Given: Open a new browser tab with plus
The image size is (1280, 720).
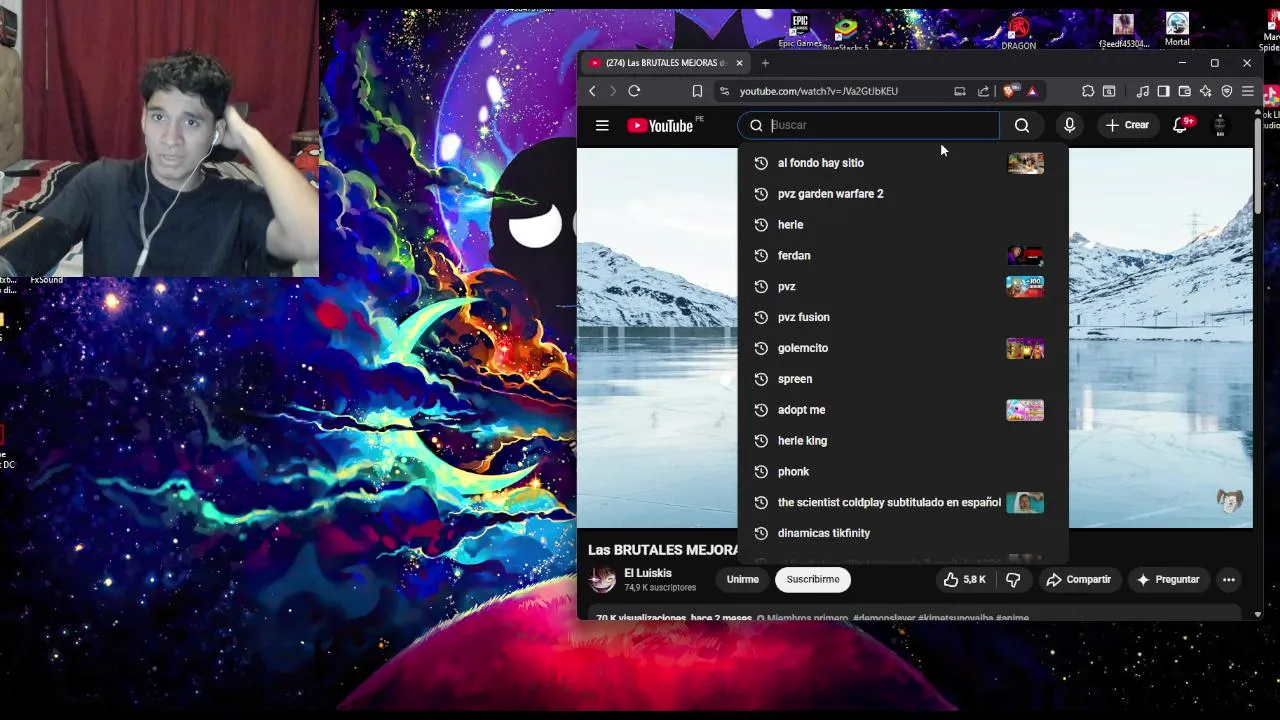Looking at the screenshot, I should coord(765,63).
